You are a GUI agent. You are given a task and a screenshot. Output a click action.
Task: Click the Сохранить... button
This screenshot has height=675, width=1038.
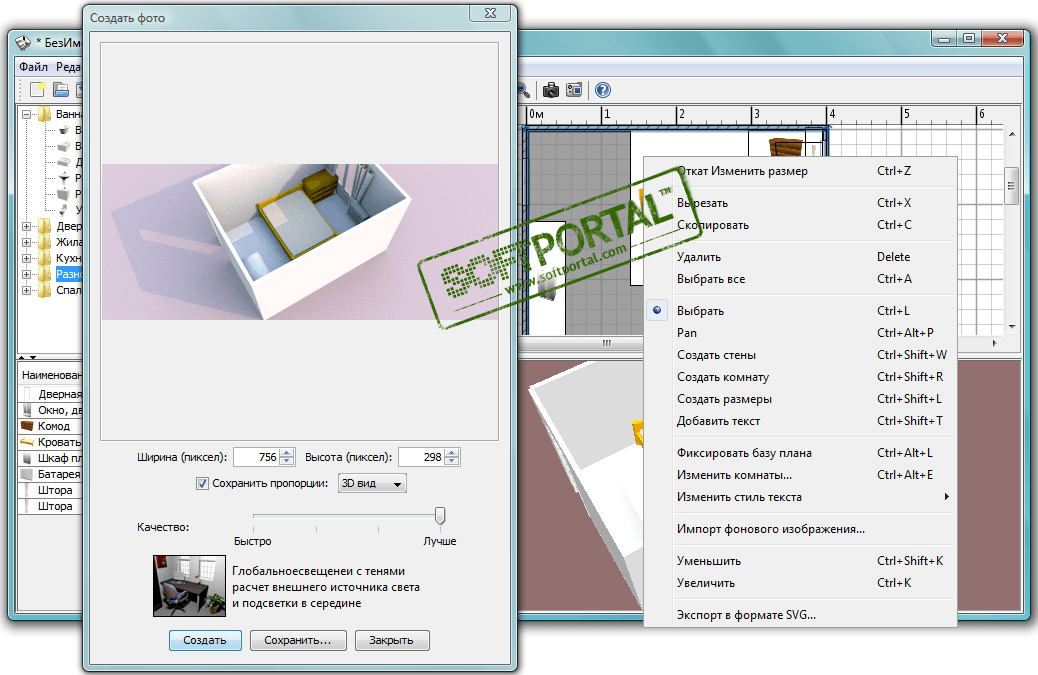coord(298,640)
